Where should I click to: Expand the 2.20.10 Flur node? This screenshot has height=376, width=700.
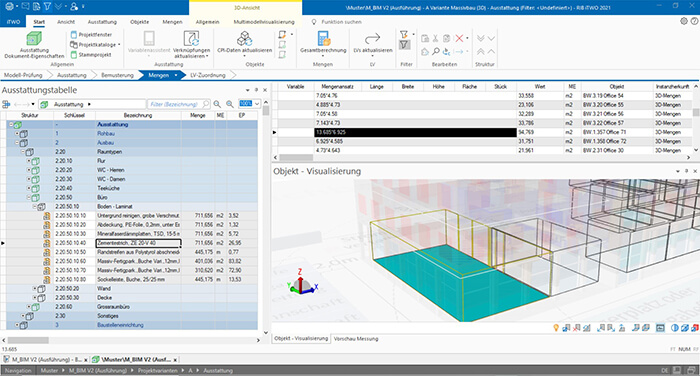[29, 161]
